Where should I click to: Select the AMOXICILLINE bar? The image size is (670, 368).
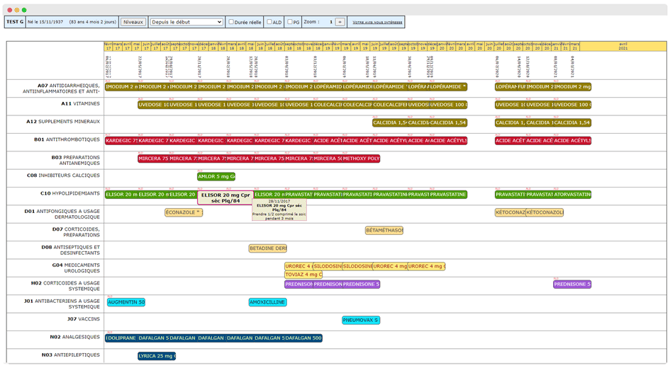pyautogui.click(x=268, y=302)
